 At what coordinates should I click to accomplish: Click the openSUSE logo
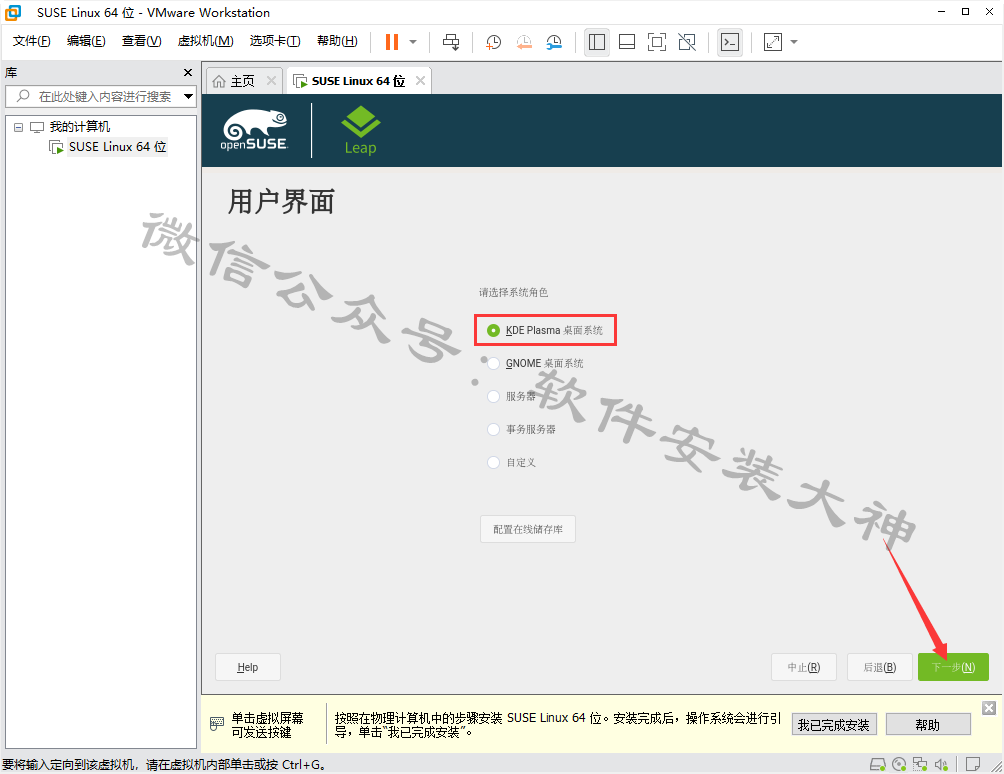click(x=255, y=130)
